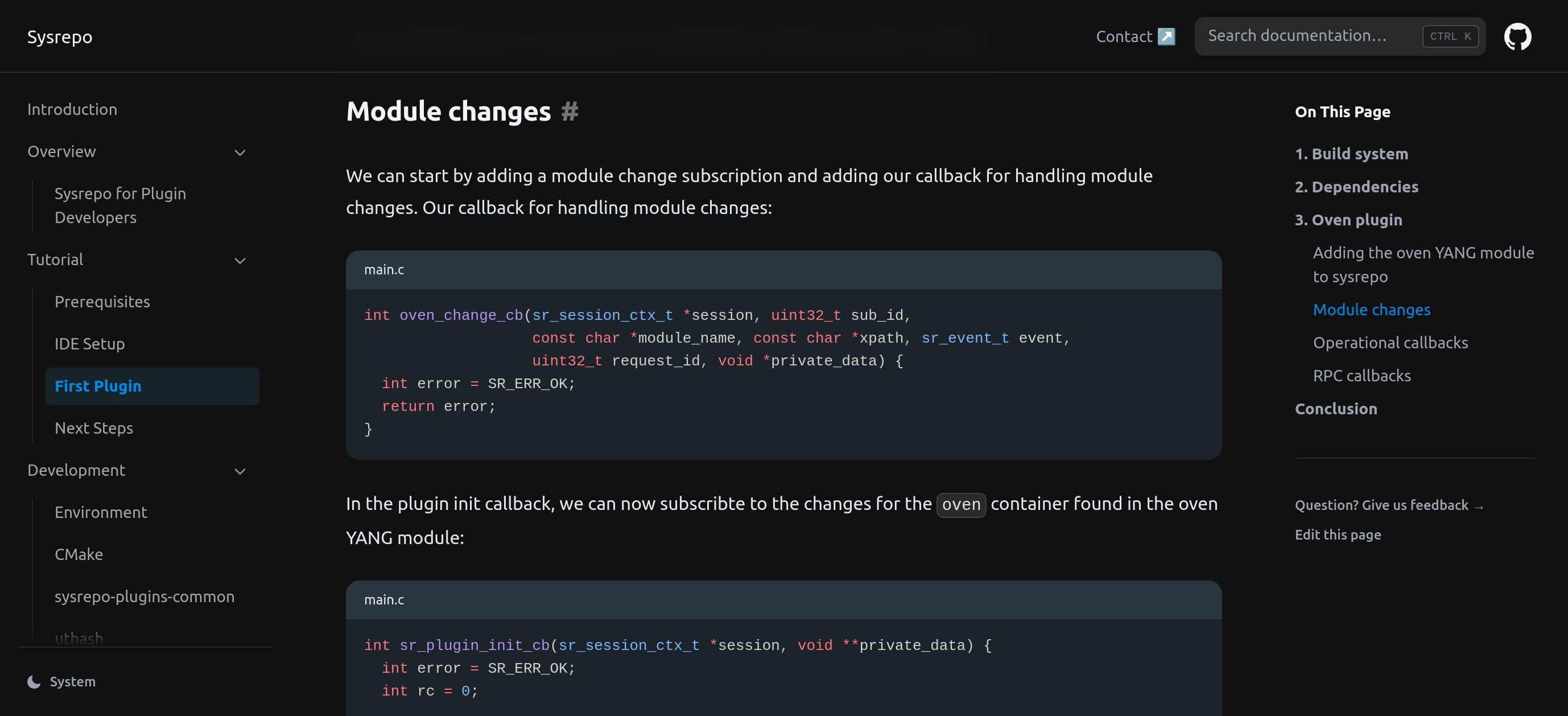Jump to RPC callbacks section

pyautogui.click(x=1361, y=376)
